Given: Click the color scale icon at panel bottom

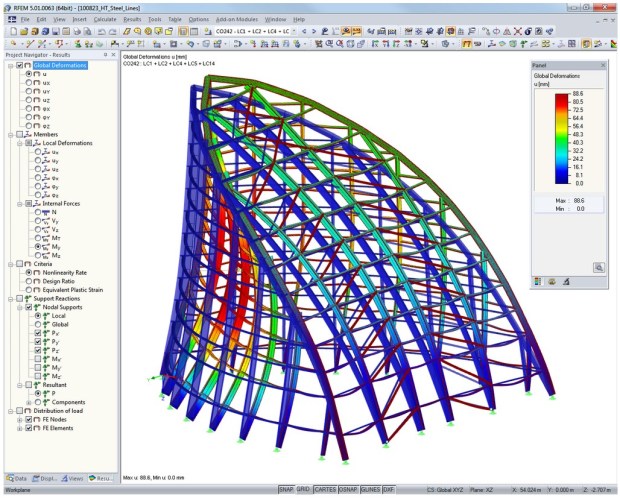Looking at the screenshot, I should [x=540, y=282].
